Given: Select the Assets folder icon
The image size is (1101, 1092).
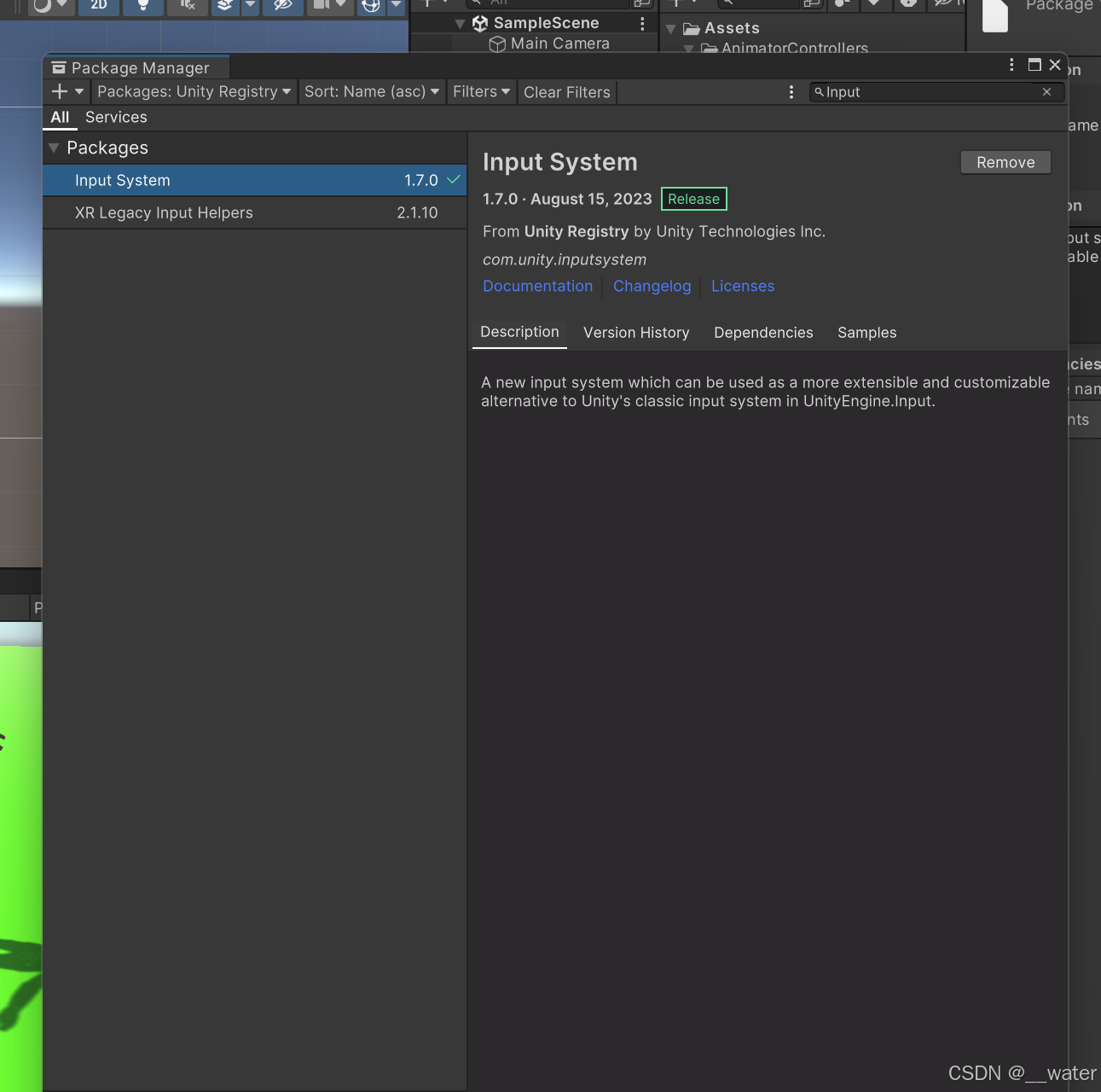Looking at the screenshot, I should coord(692,29).
